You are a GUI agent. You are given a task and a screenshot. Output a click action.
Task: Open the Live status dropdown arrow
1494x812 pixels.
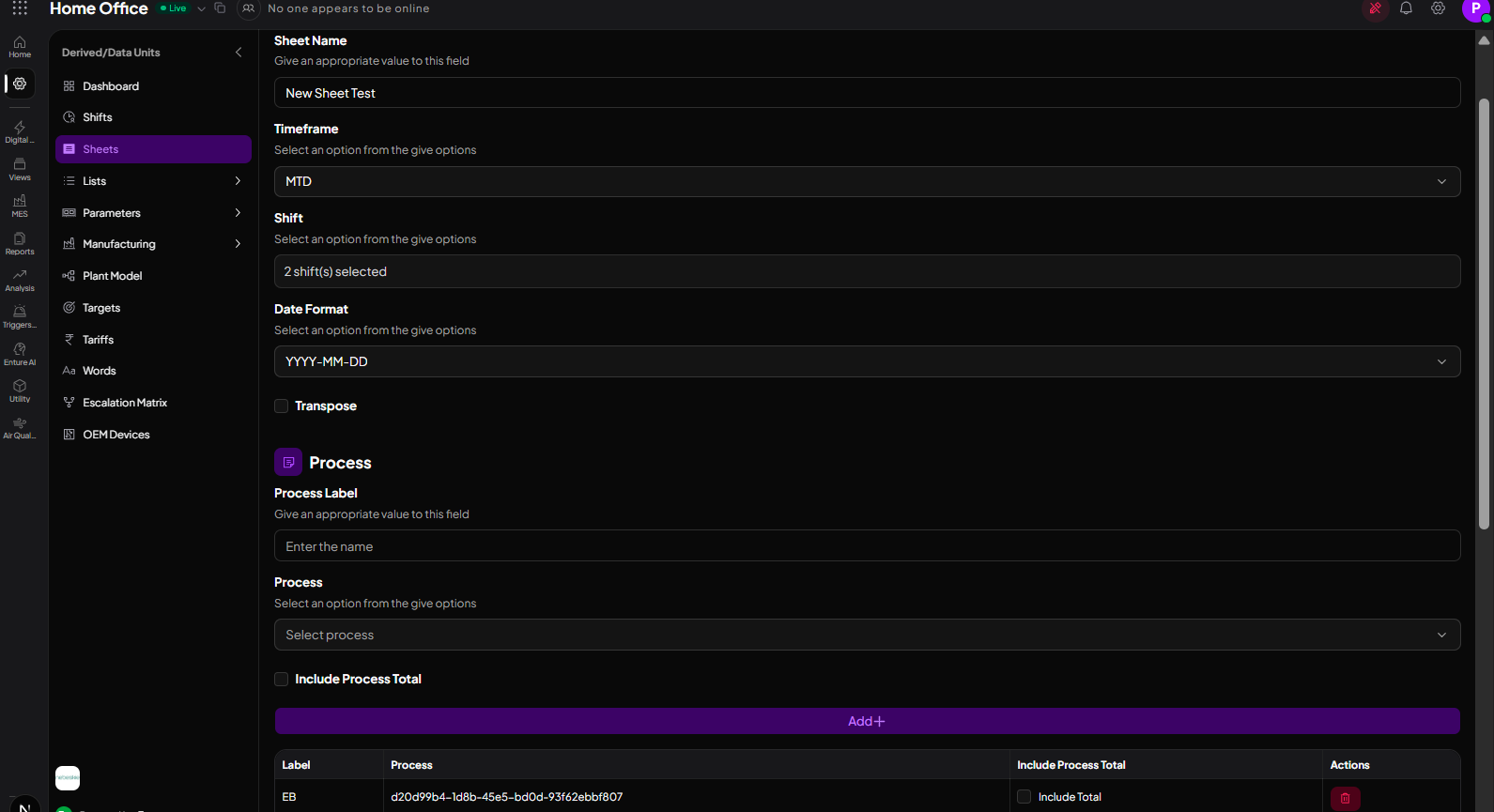click(201, 8)
